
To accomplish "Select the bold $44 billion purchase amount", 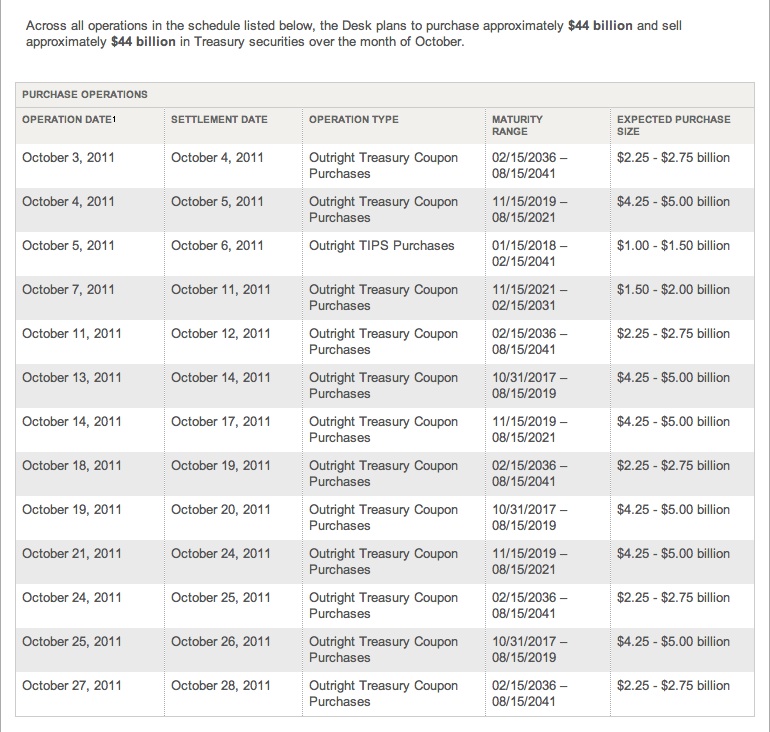I will tap(600, 26).
